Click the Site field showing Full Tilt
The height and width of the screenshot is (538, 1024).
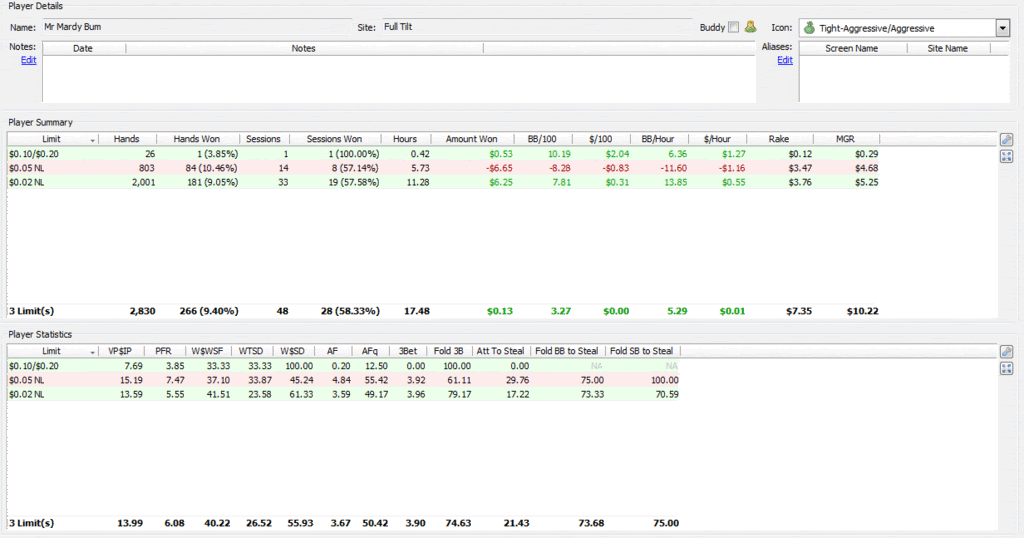click(535, 27)
